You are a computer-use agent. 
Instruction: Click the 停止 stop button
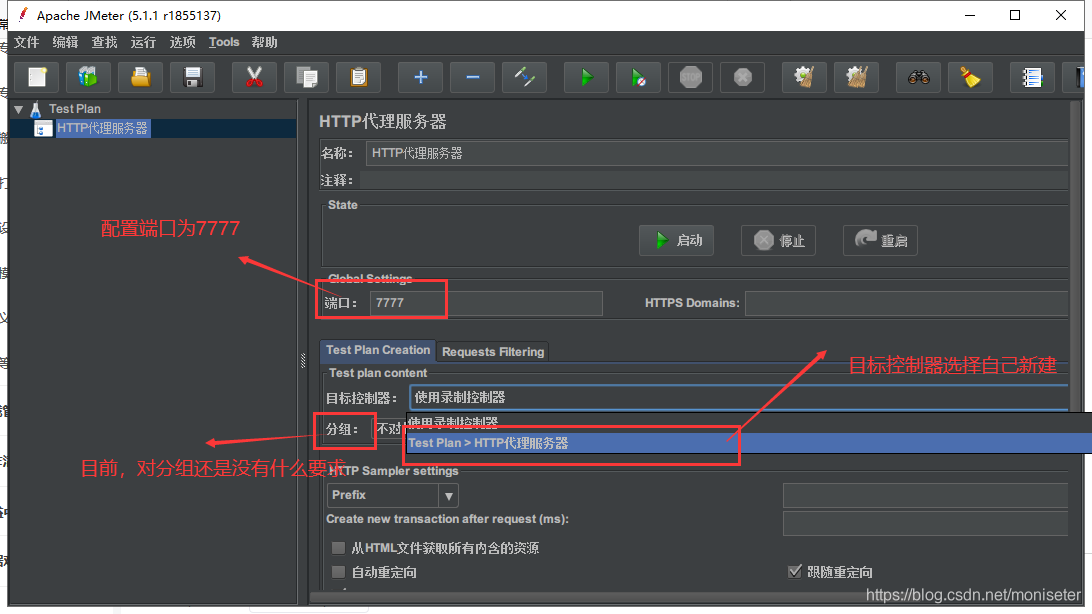[778, 240]
